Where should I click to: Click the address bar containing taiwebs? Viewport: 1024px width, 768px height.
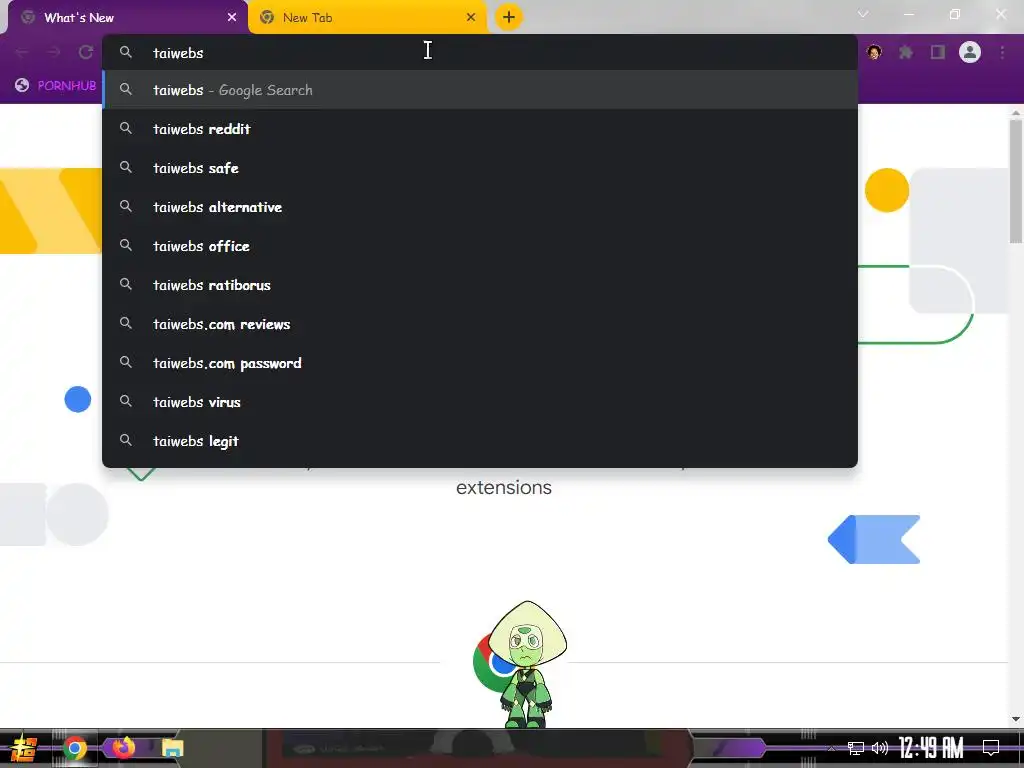tap(479, 52)
